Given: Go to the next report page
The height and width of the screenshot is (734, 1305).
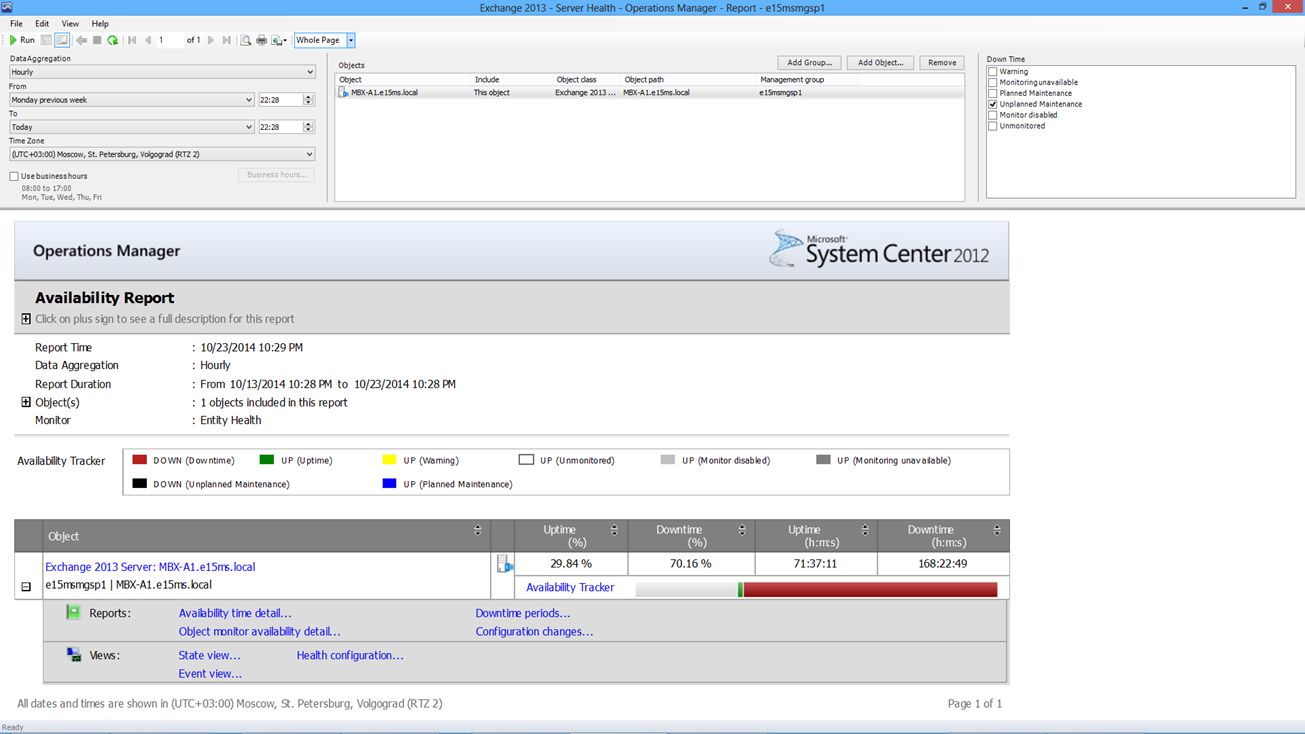Looking at the screenshot, I should (212, 40).
